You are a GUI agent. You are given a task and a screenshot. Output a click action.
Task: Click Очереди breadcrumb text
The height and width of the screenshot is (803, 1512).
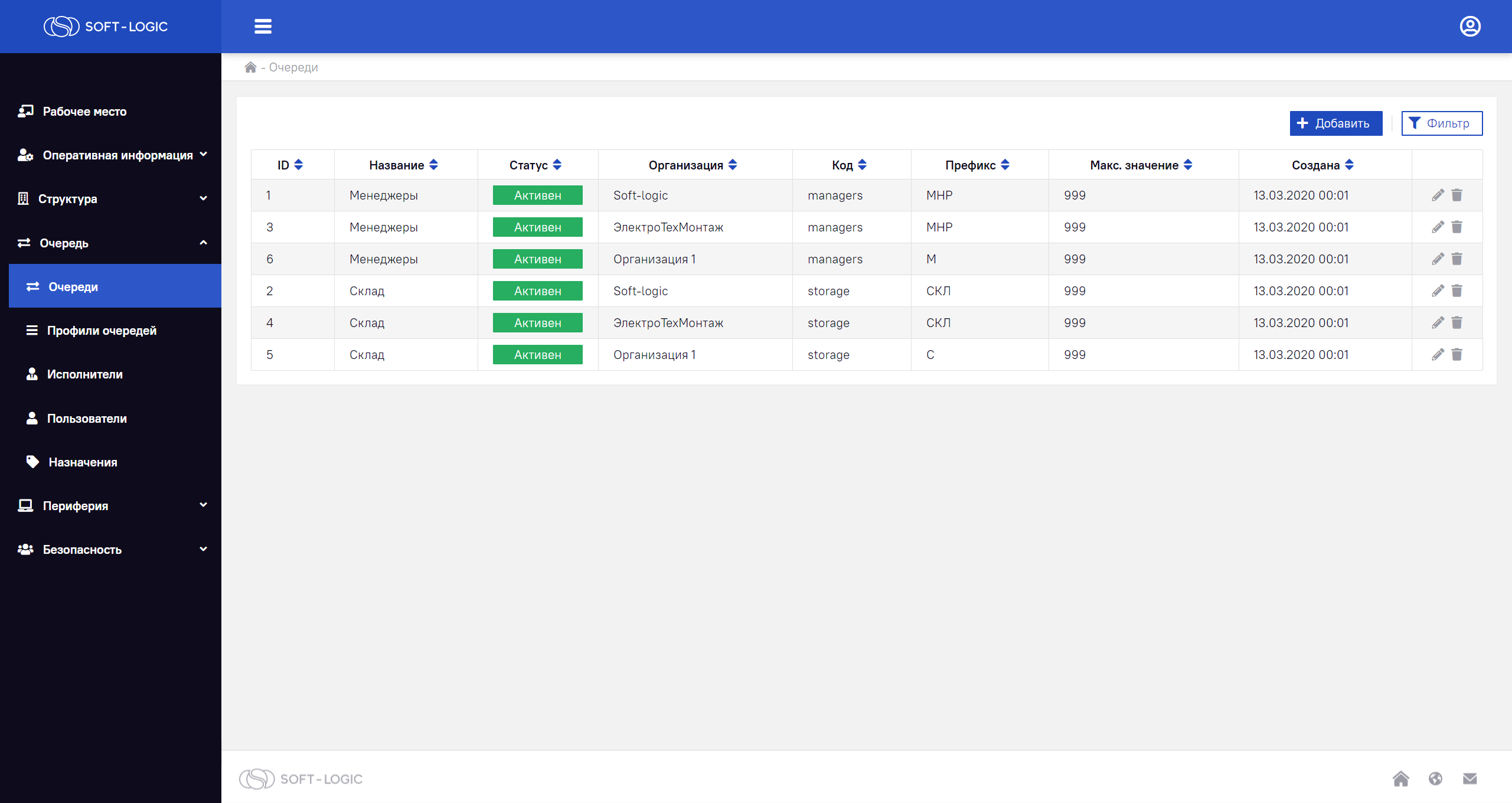click(x=293, y=67)
